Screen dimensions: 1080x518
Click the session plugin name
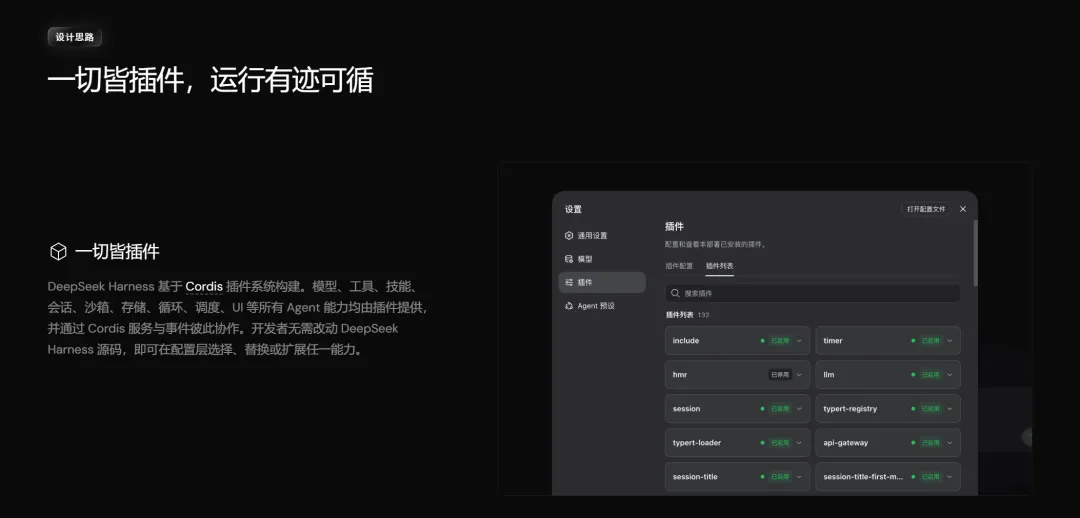pos(687,408)
